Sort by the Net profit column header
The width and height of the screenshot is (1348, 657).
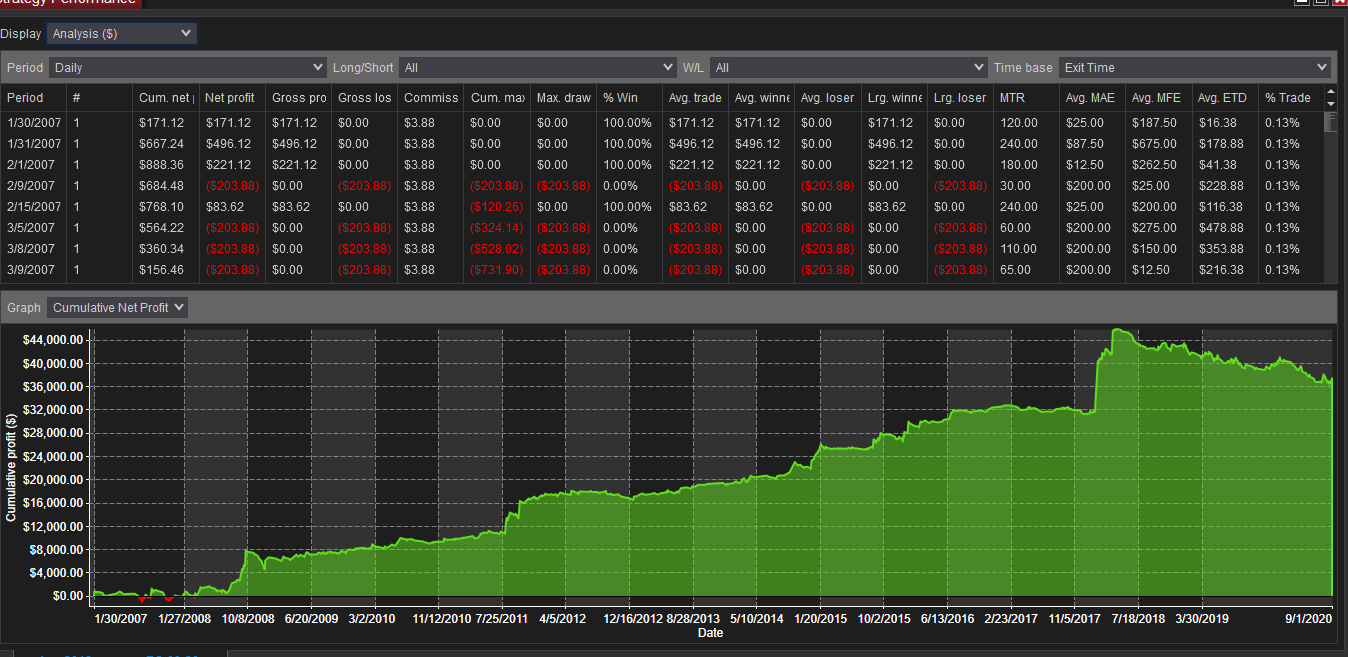tap(231, 98)
